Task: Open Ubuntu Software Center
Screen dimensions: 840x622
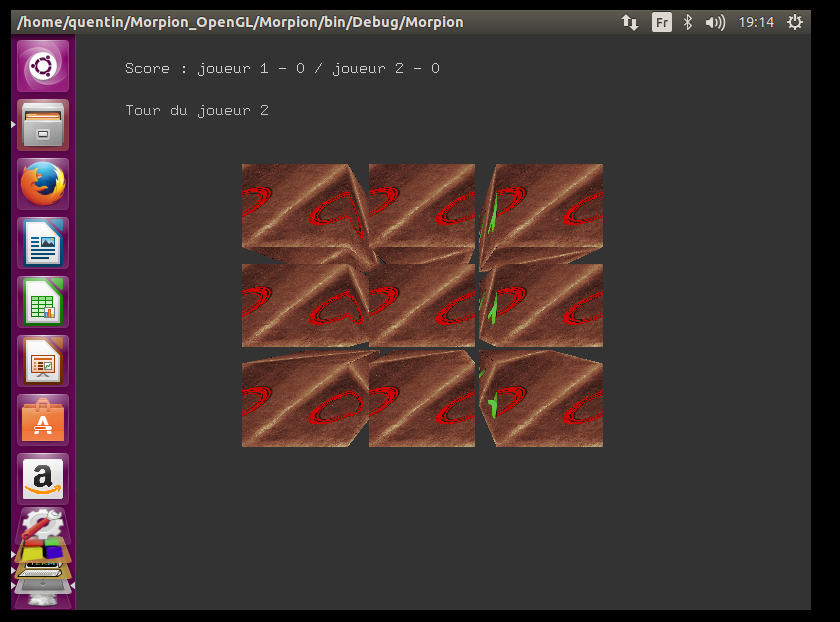Action: click(x=43, y=420)
